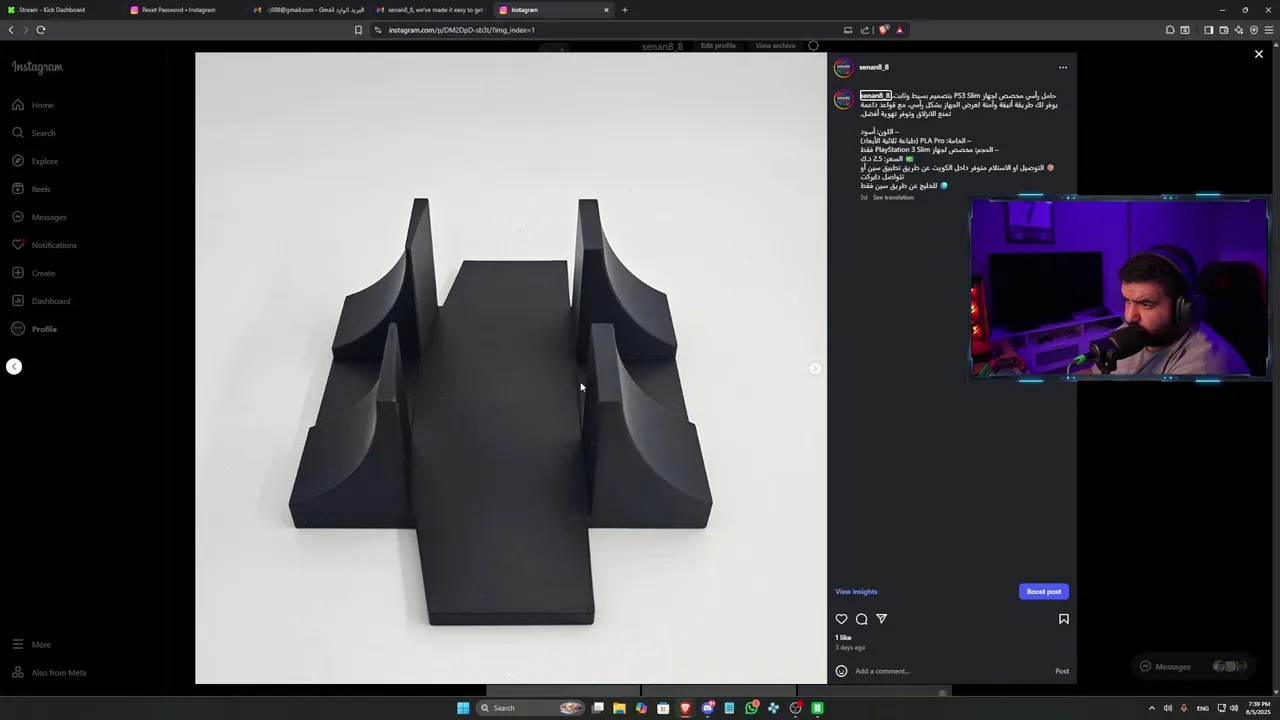Screen dimensions: 1280x720
Task: Go to the previous post with the left arrow
Action: (14, 367)
